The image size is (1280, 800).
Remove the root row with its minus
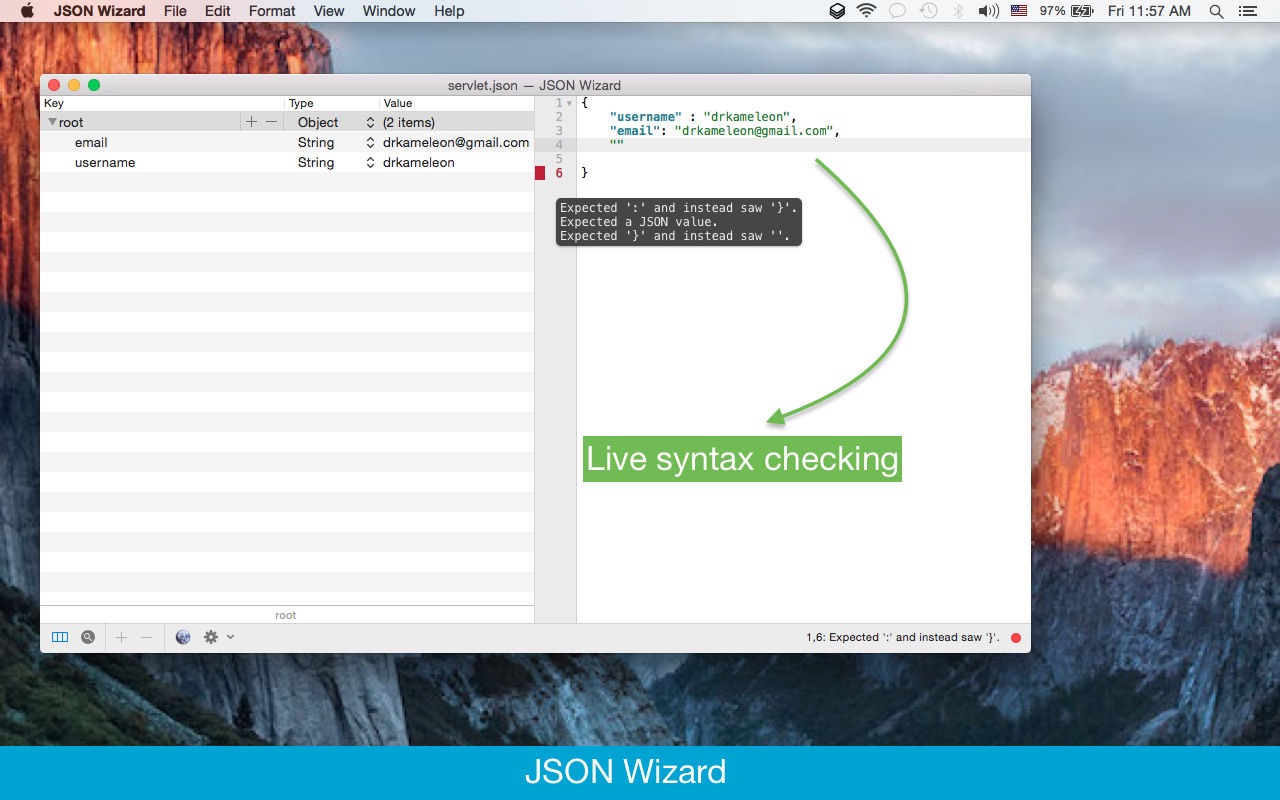[271, 122]
